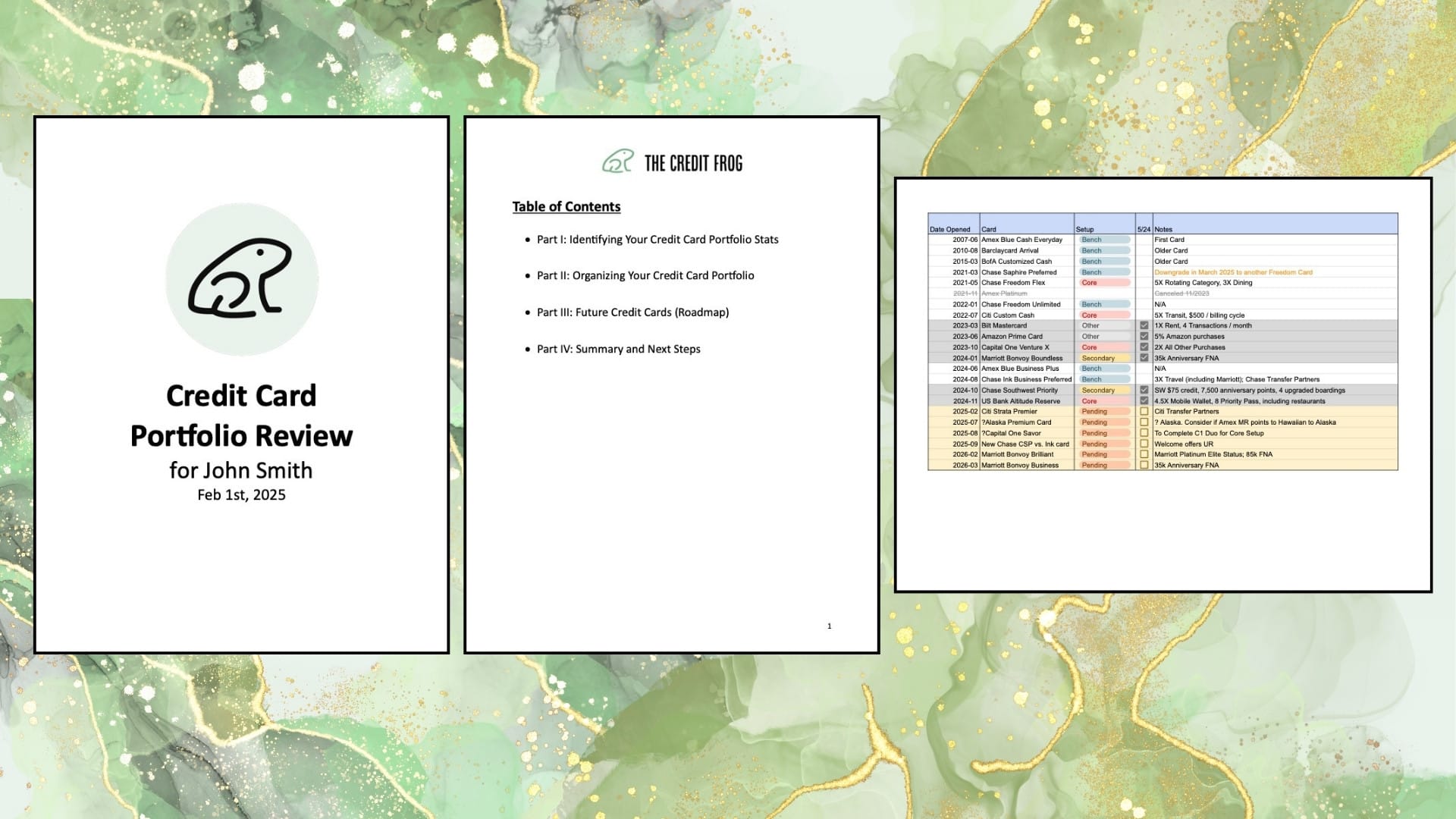
Task: Open Pending setup chip for Marriott Bonvoy Brilliant
Action: click(x=1104, y=454)
